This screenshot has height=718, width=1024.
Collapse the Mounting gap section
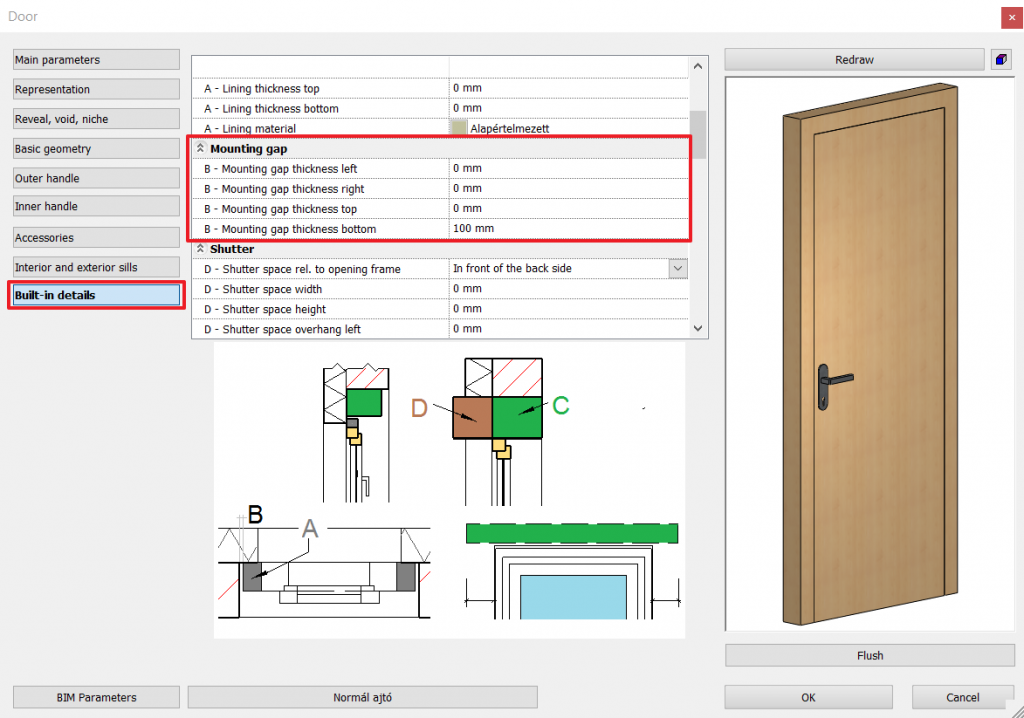point(200,149)
